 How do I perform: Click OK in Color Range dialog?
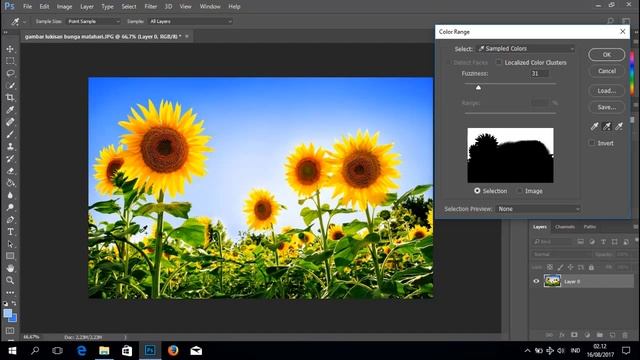607,54
